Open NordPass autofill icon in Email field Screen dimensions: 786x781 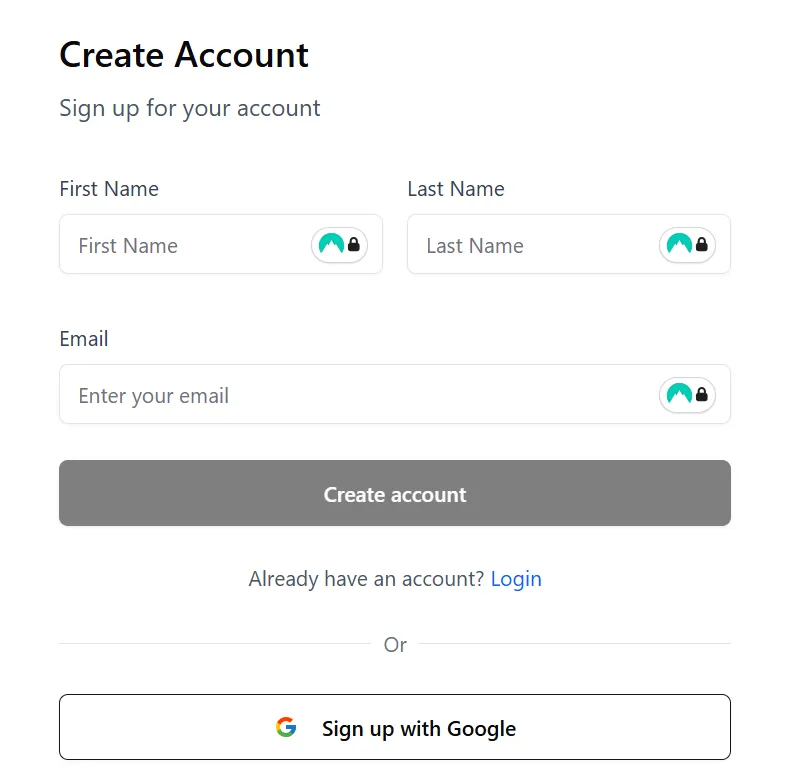[679, 394]
